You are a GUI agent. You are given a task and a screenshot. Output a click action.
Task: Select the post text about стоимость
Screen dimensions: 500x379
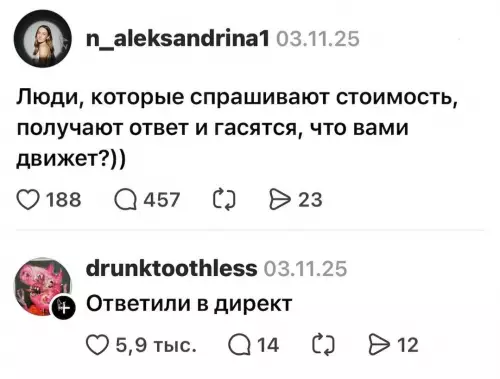[237, 128]
